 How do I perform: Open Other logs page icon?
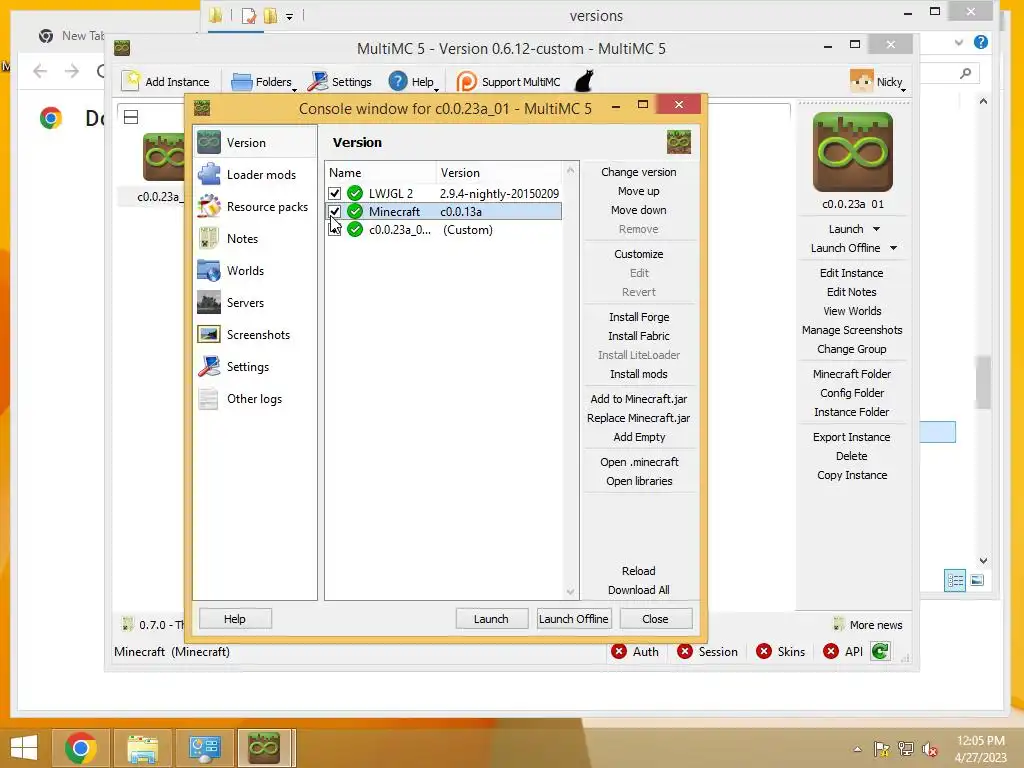pyautogui.click(x=209, y=398)
